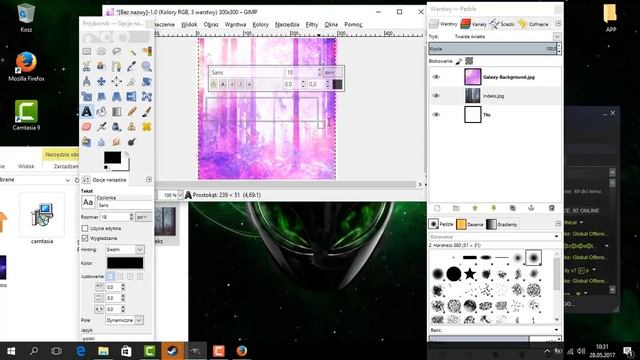The image size is (640, 360).
Task: Select the Blur/Sharpen droplet tool
Action: click(102, 142)
